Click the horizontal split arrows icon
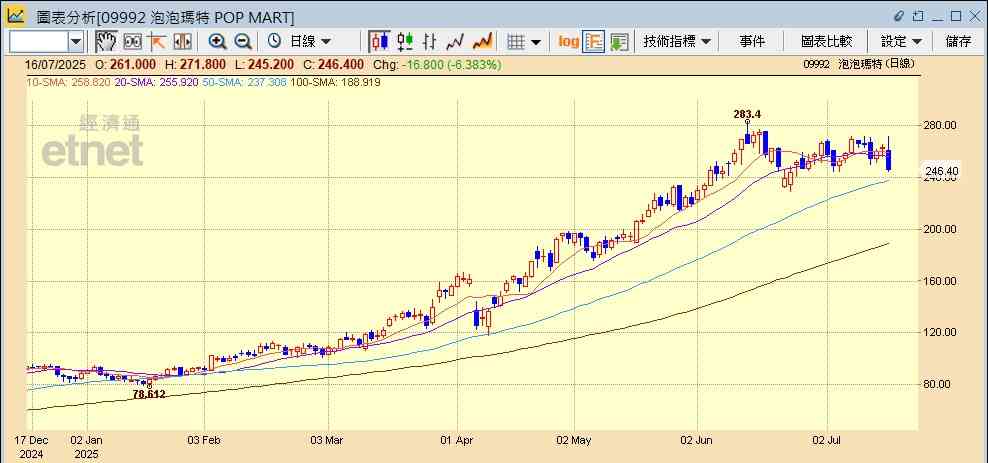The height and width of the screenshot is (463, 988). click(182, 42)
